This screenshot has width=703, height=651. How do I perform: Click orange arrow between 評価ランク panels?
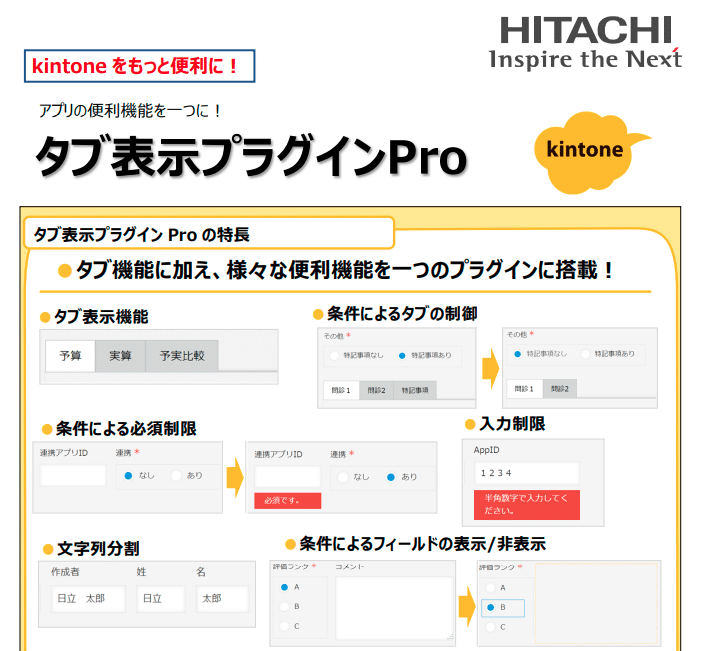tap(465, 605)
